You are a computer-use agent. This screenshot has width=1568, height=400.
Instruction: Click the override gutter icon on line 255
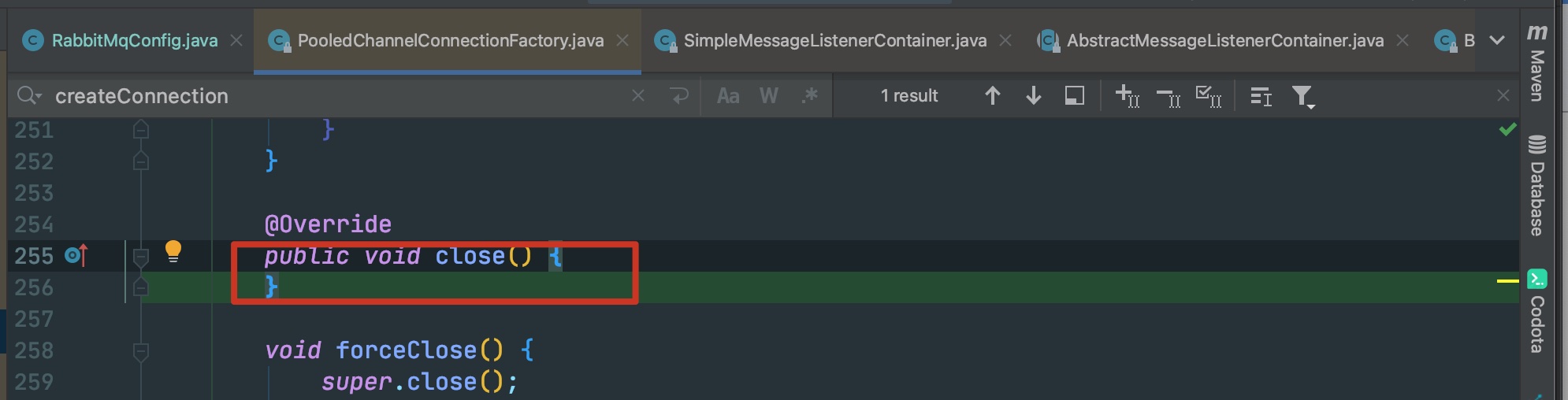pos(76,255)
